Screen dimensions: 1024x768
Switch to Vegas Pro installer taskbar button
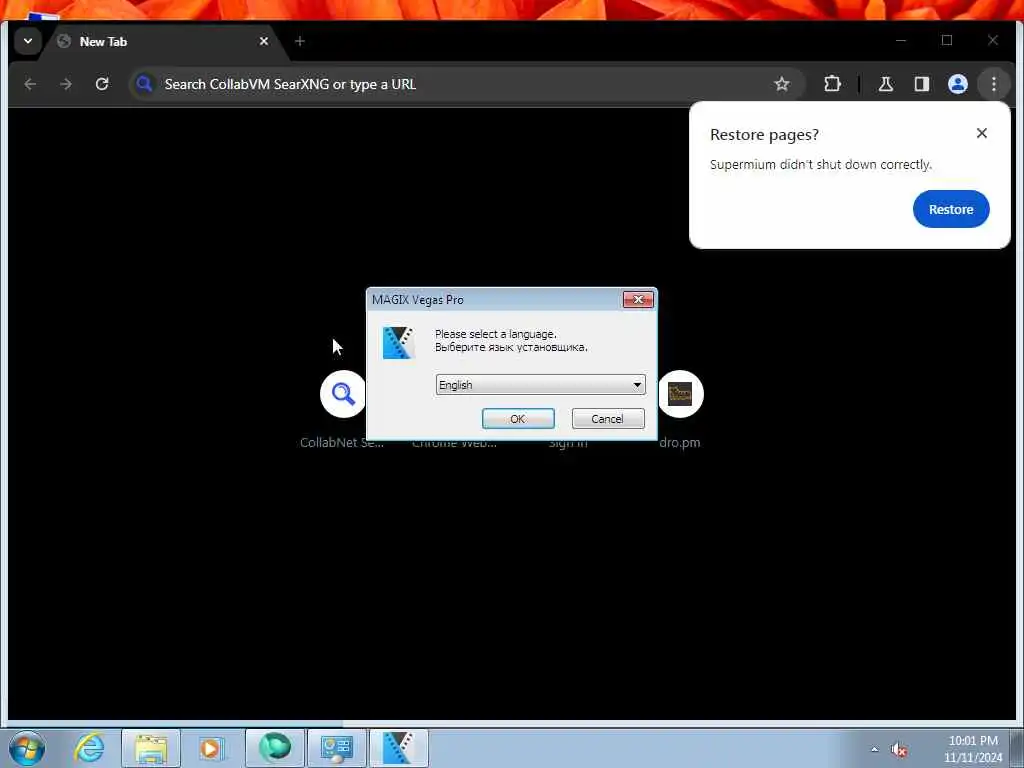pos(398,748)
